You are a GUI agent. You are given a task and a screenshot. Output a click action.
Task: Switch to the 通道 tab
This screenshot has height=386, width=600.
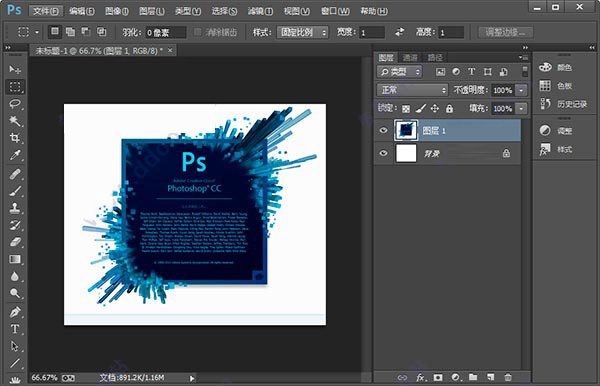pyautogui.click(x=410, y=58)
